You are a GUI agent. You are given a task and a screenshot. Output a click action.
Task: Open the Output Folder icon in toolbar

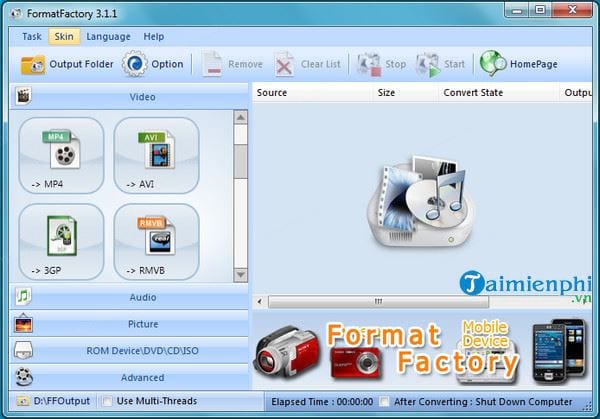(x=33, y=64)
